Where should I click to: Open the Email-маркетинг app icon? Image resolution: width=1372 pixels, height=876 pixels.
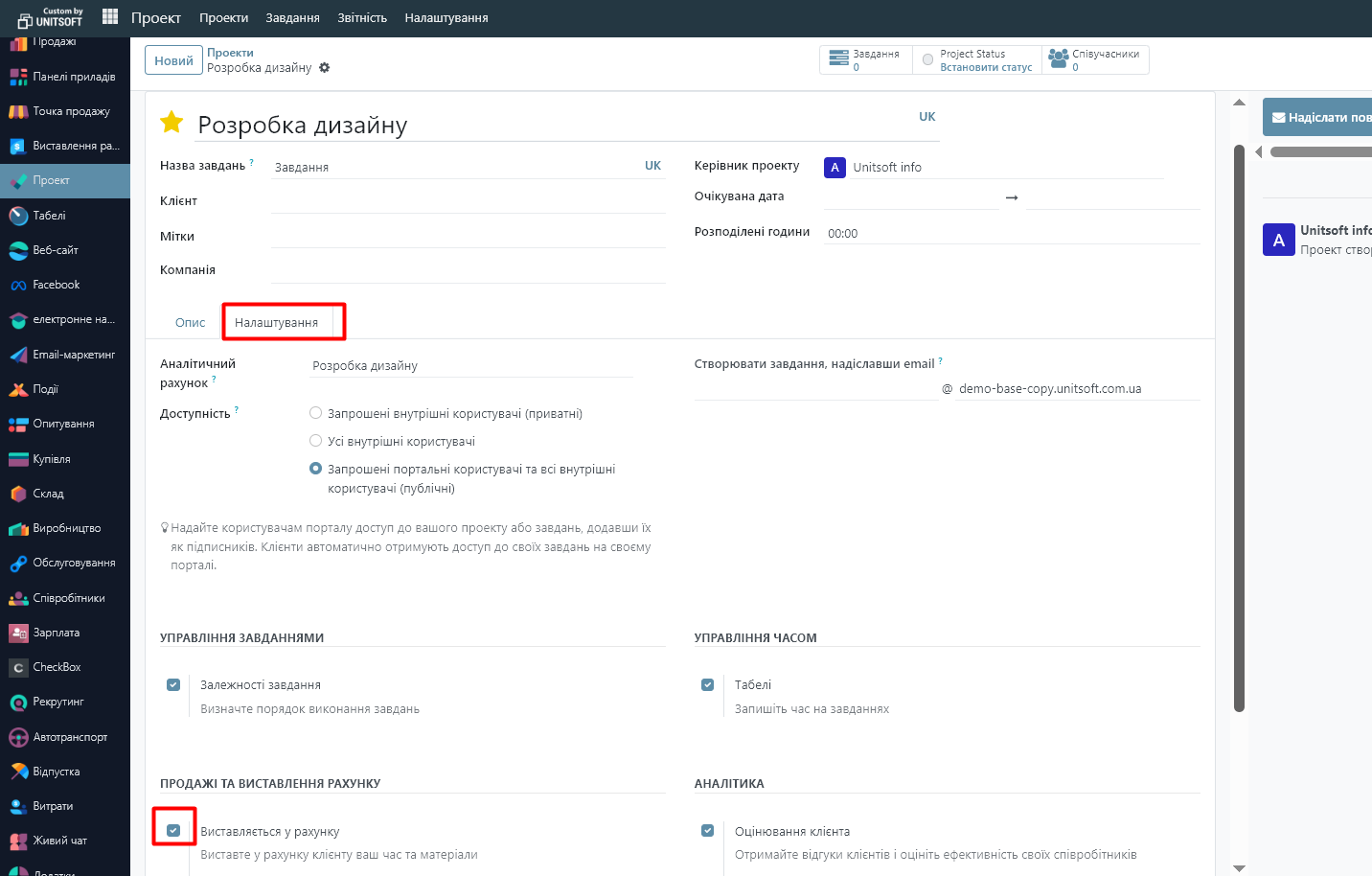18,355
